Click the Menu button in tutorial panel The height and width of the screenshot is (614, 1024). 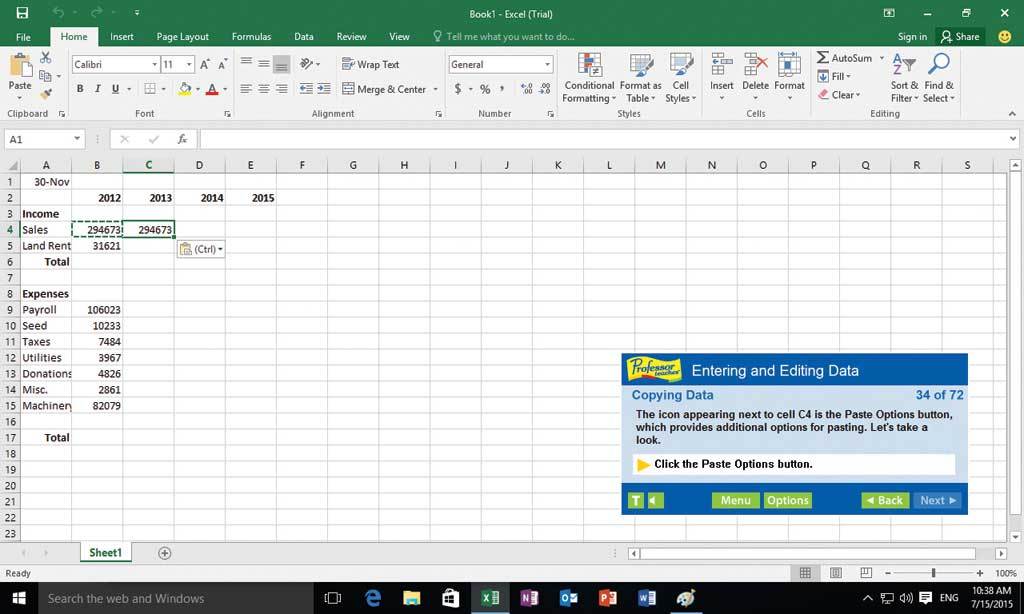[735, 500]
